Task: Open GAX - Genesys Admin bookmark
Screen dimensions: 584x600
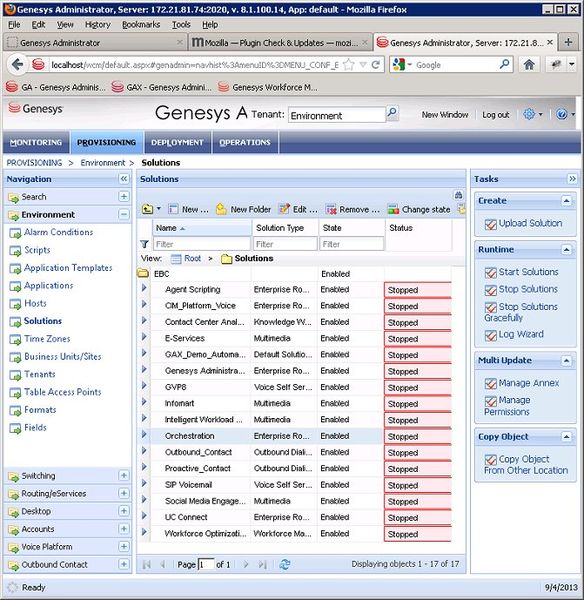Action: click(161, 87)
